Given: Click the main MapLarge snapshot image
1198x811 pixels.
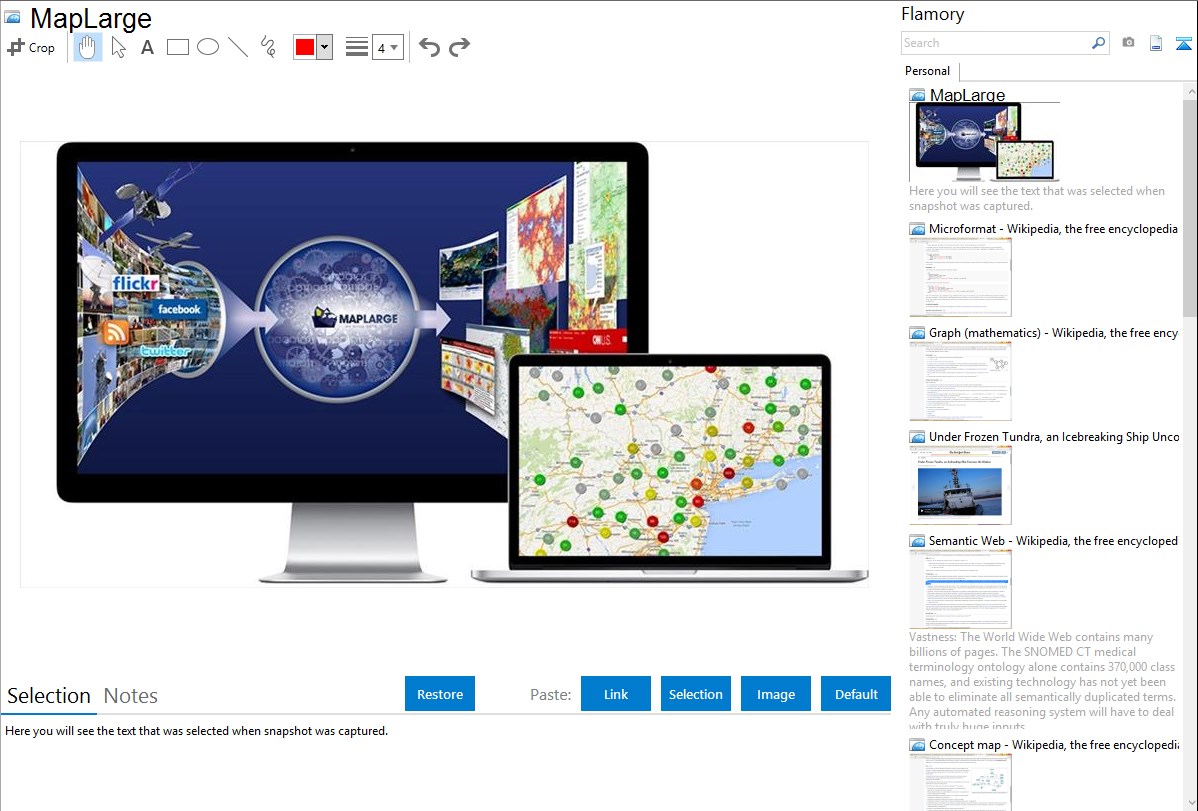Looking at the screenshot, I should tap(444, 364).
